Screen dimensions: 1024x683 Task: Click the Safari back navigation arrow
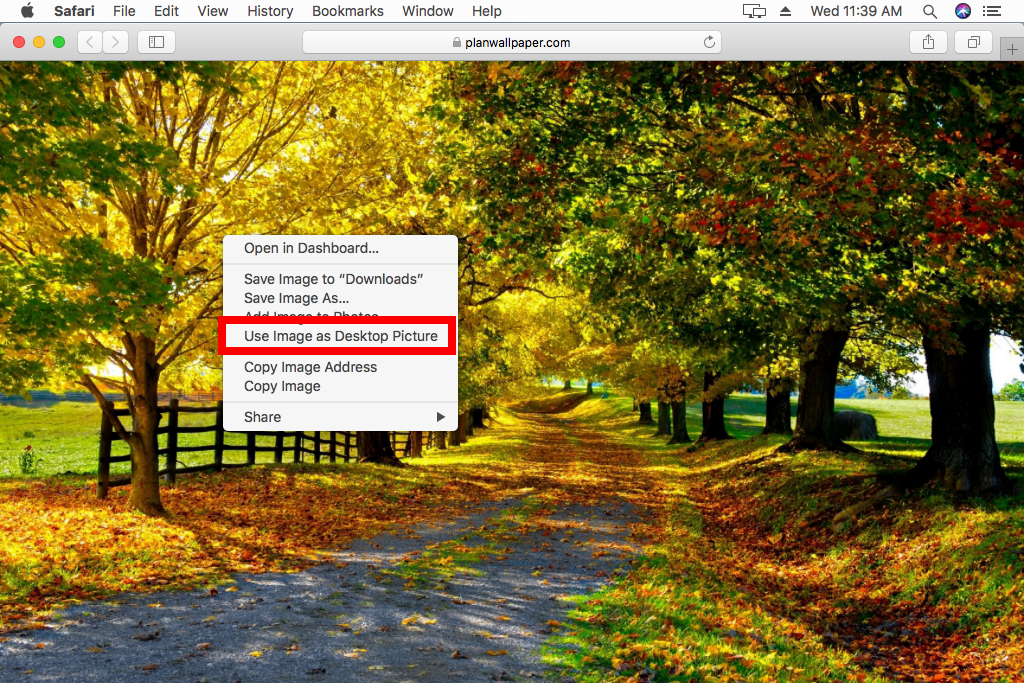90,42
